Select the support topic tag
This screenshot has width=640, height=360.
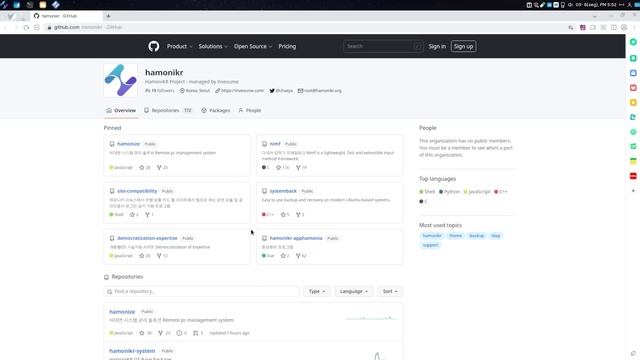click(x=430, y=245)
